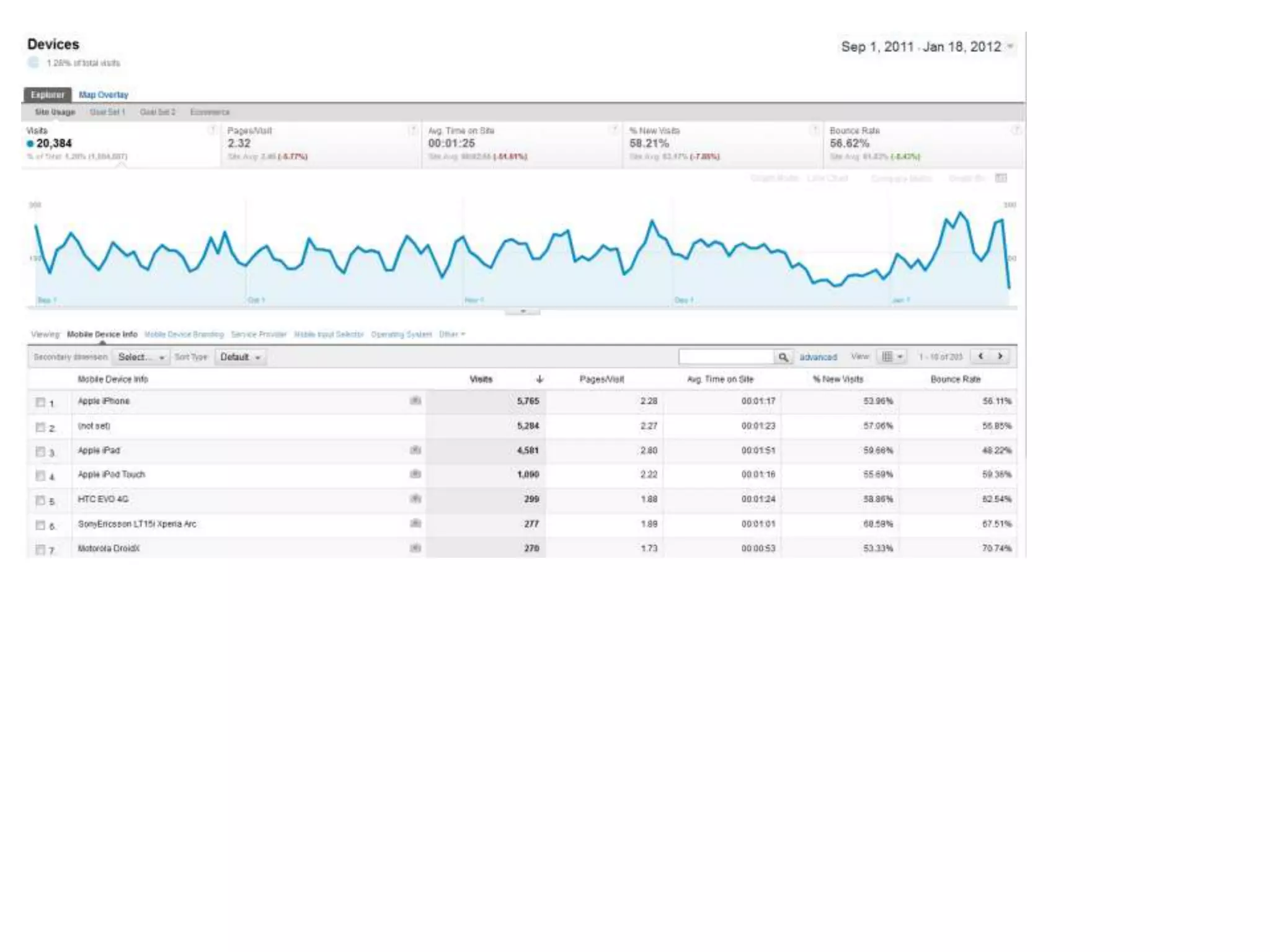Viewport: 1270px width, 952px height.
Task: Go to previous page of table results
Action: 980,356
